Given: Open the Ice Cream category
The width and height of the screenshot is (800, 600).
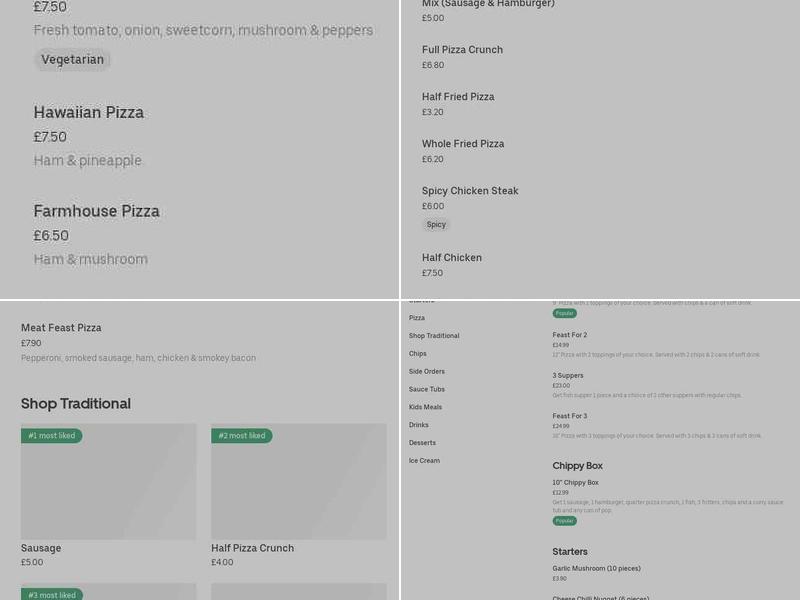Looking at the screenshot, I should [424, 461].
